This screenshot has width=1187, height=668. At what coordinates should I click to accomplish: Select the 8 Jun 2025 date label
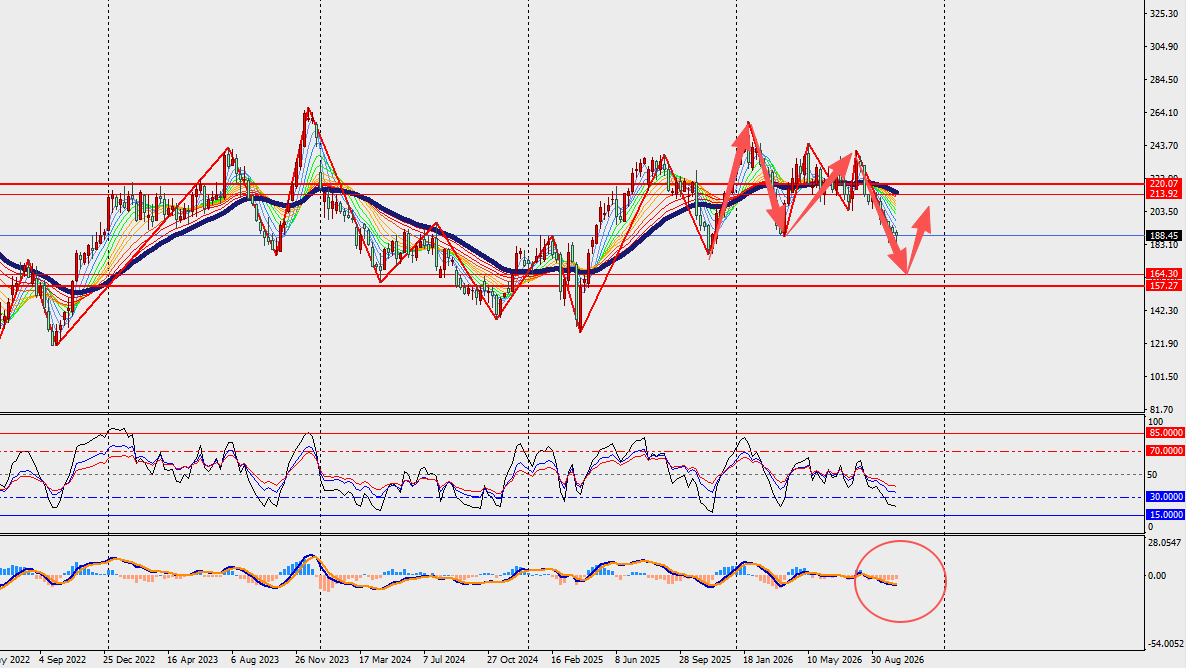(x=637, y=660)
